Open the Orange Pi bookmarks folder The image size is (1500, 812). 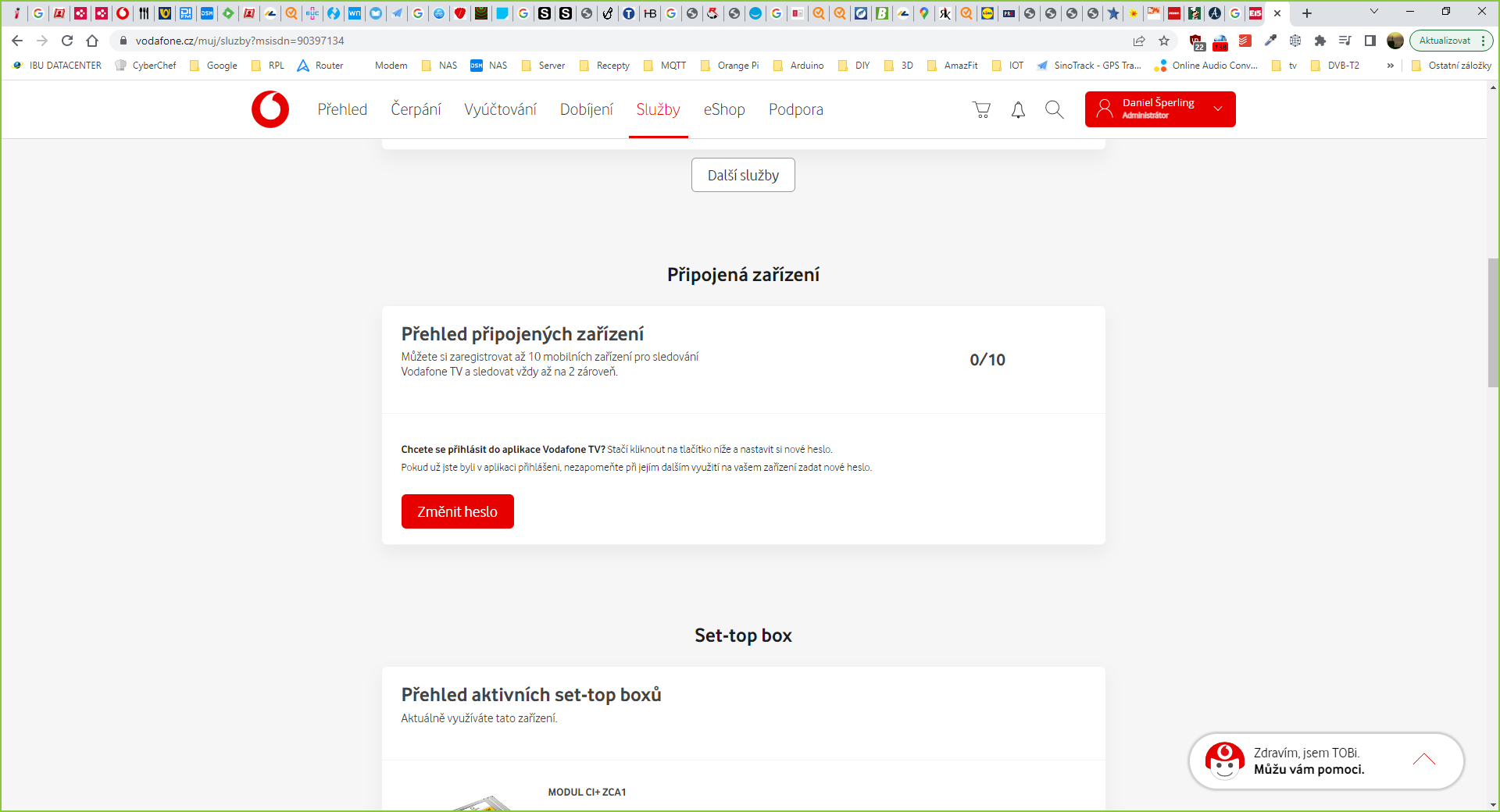click(730, 66)
